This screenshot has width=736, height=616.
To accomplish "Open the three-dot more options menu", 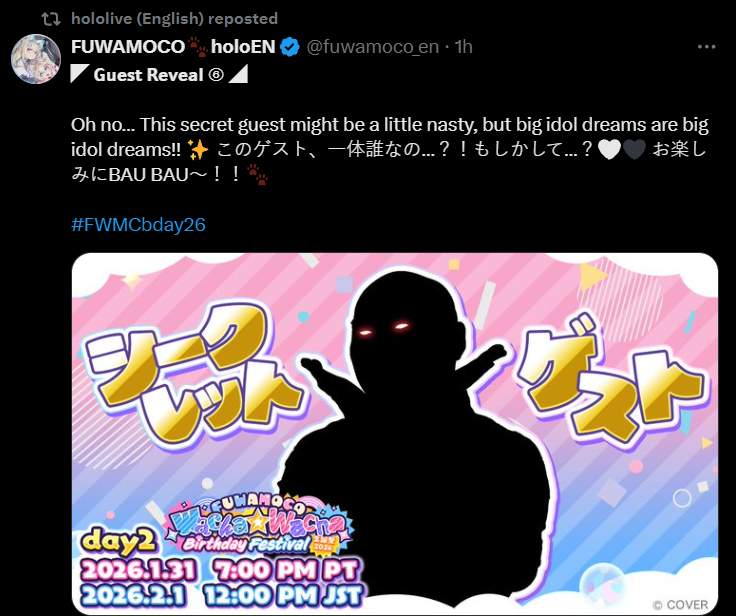I will pos(706,47).
